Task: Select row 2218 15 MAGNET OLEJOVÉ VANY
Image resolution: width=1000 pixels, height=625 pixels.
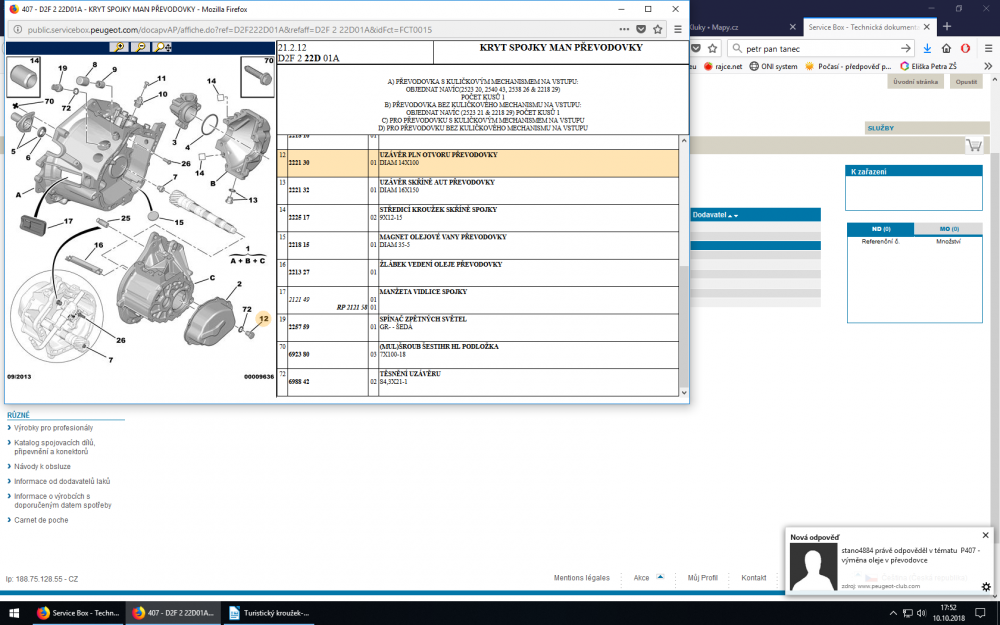Action: point(478,246)
